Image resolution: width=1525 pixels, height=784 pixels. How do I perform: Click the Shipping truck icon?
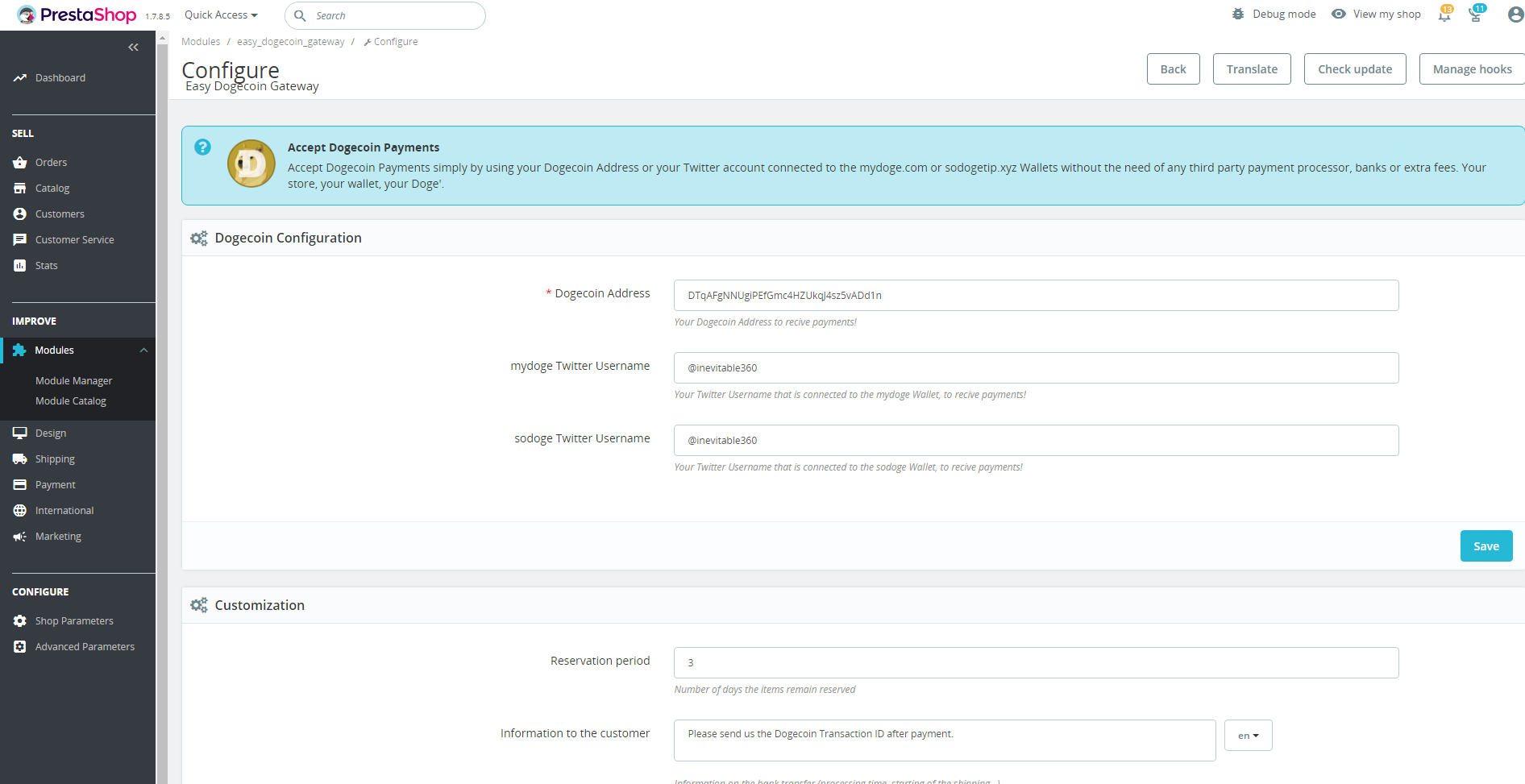point(20,459)
